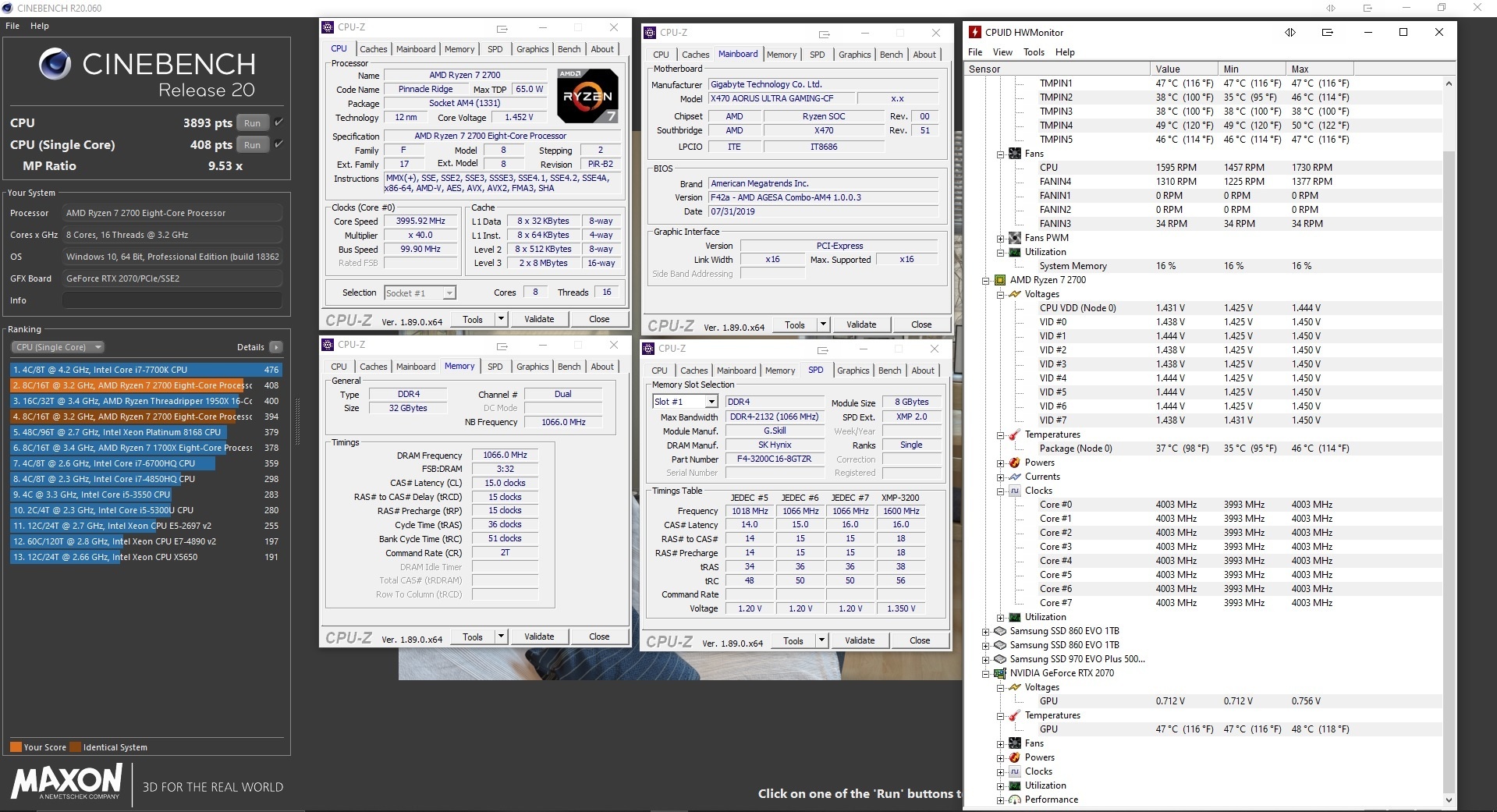The width and height of the screenshot is (1497, 812).
Task: Select the TMPIN3 sensor row in HWMonitor
Action: (x=1204, y=112)
